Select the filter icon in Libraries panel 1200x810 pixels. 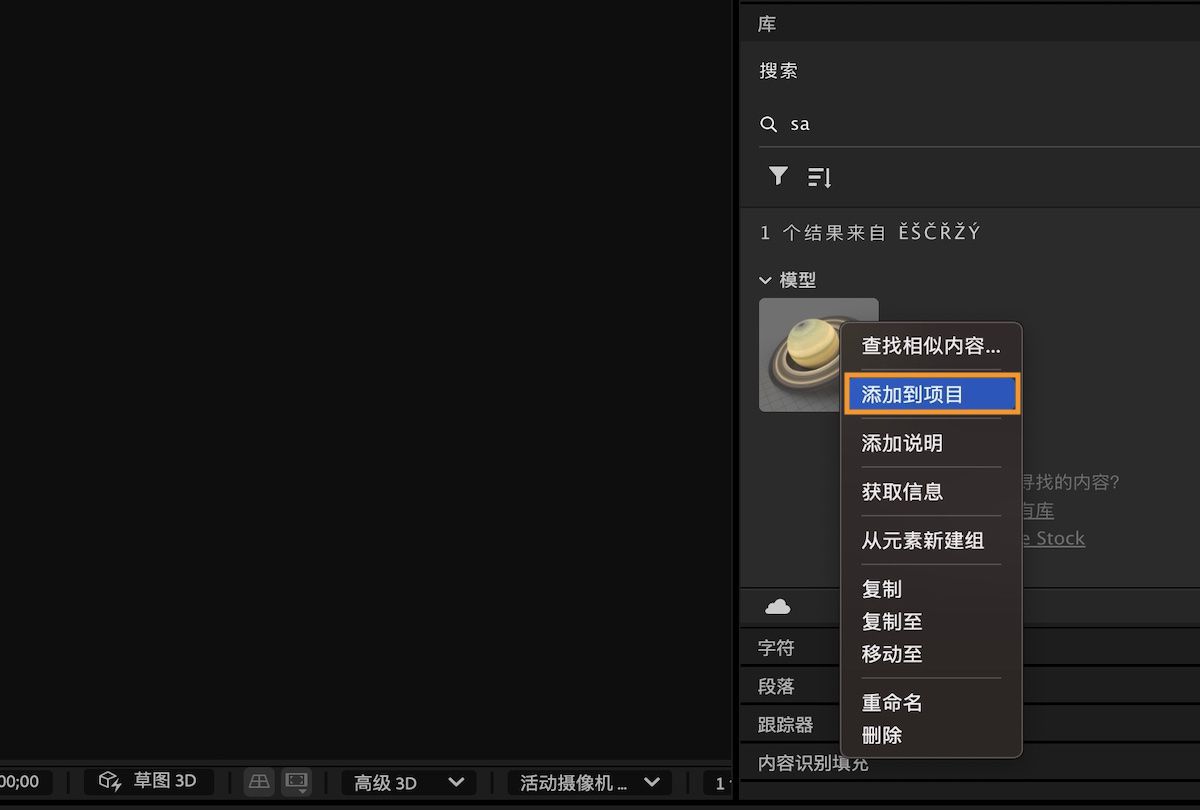pos(778,176)
